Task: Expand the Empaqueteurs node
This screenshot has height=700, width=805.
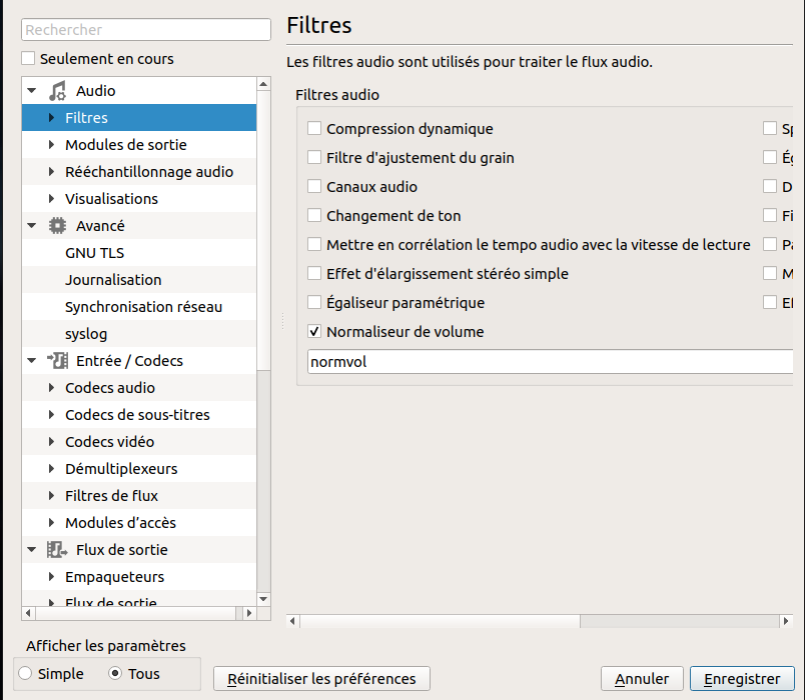Action: click(x=51, y=577)
